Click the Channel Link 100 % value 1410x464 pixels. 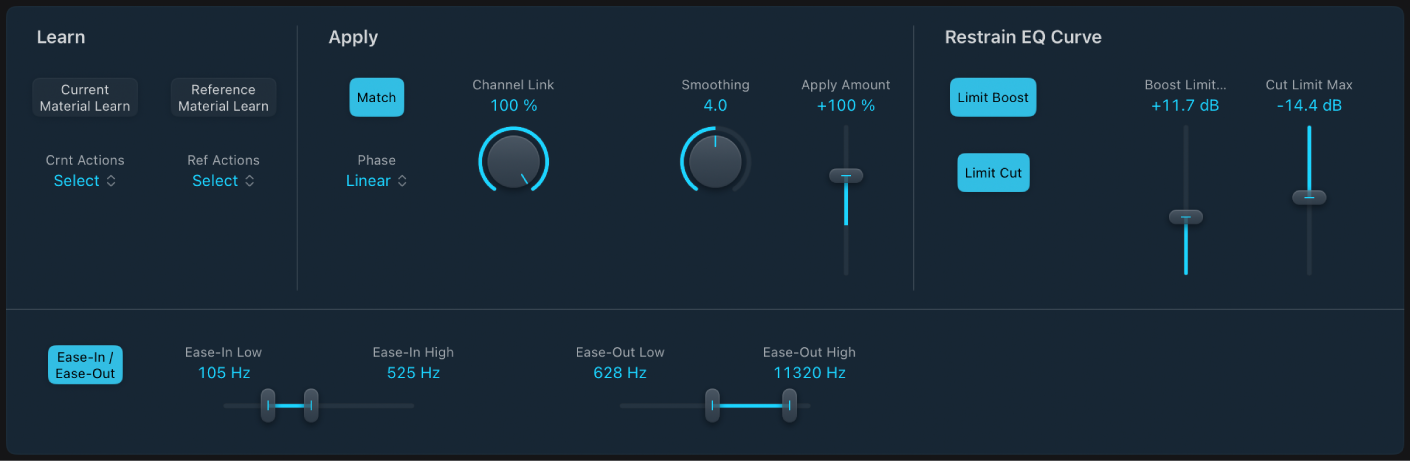(x=513, y=105)
